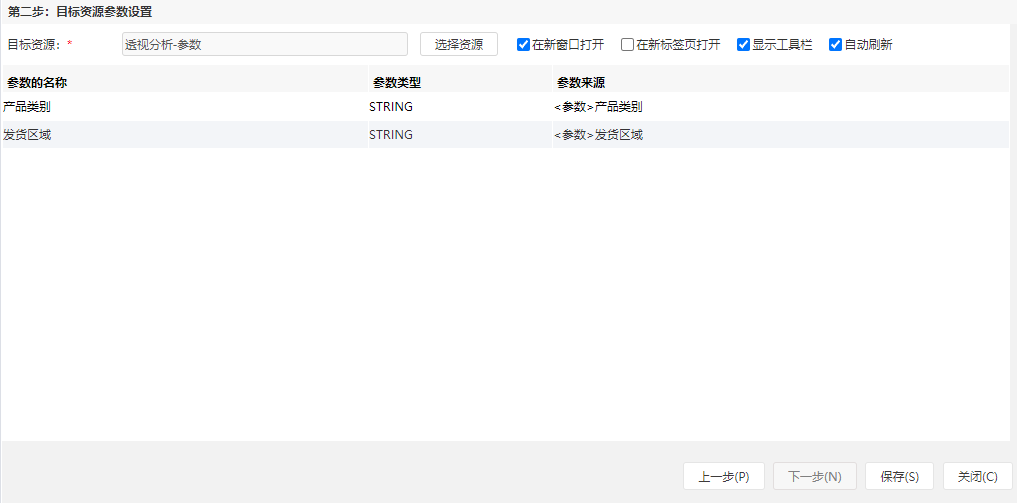
Task: Select the 参数来源 column header
Action: coord(781,79)
